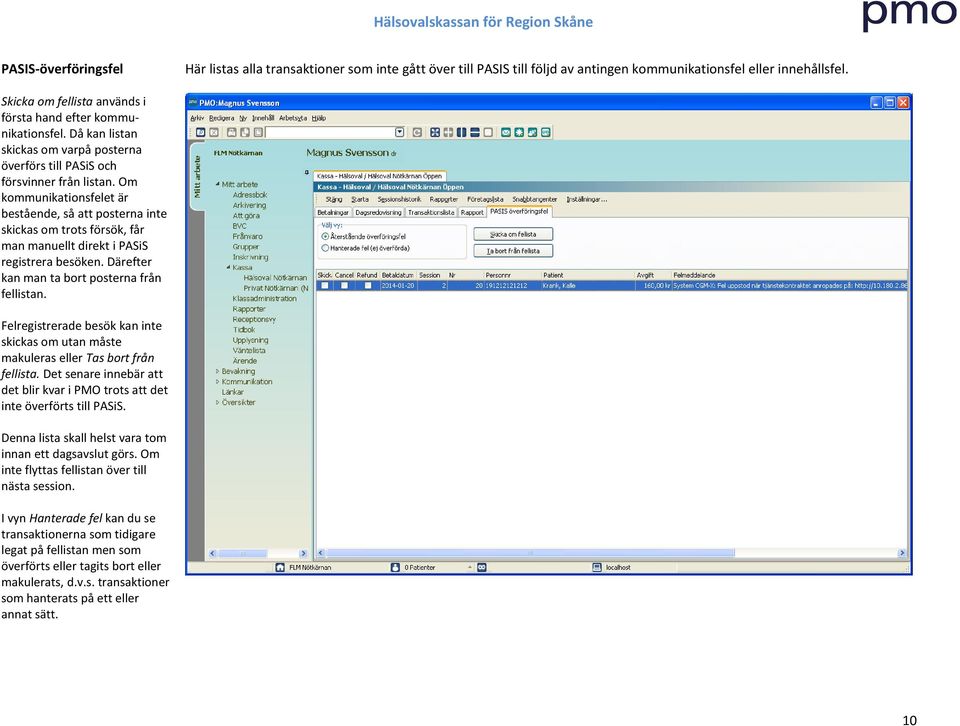This screenshot has width=960, height=726.
Task: Select the single empty pane layout icon
Action: click(x=488, y=132)
